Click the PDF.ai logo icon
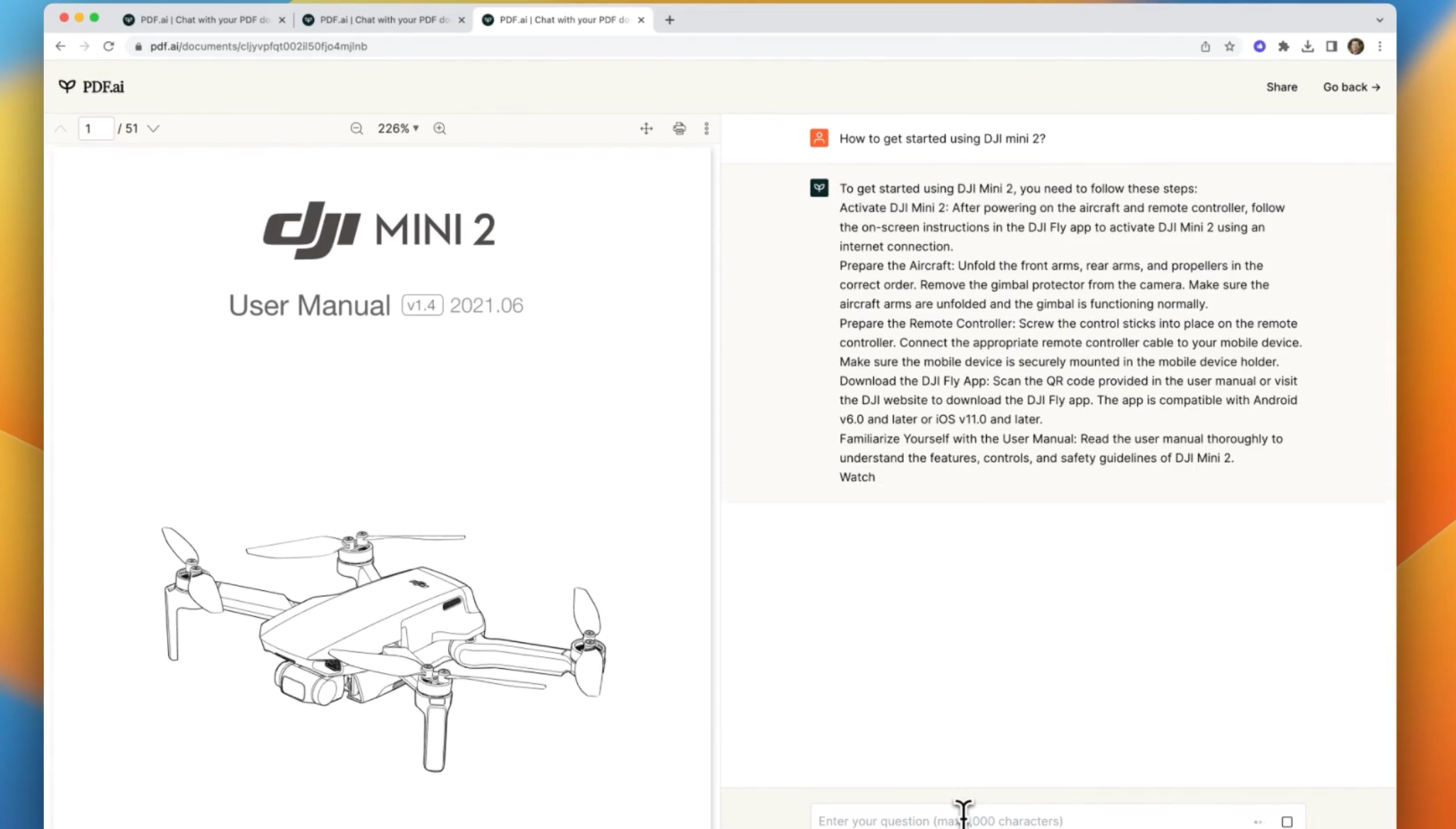Viewport: 1456px width, 829px height. 67,86
